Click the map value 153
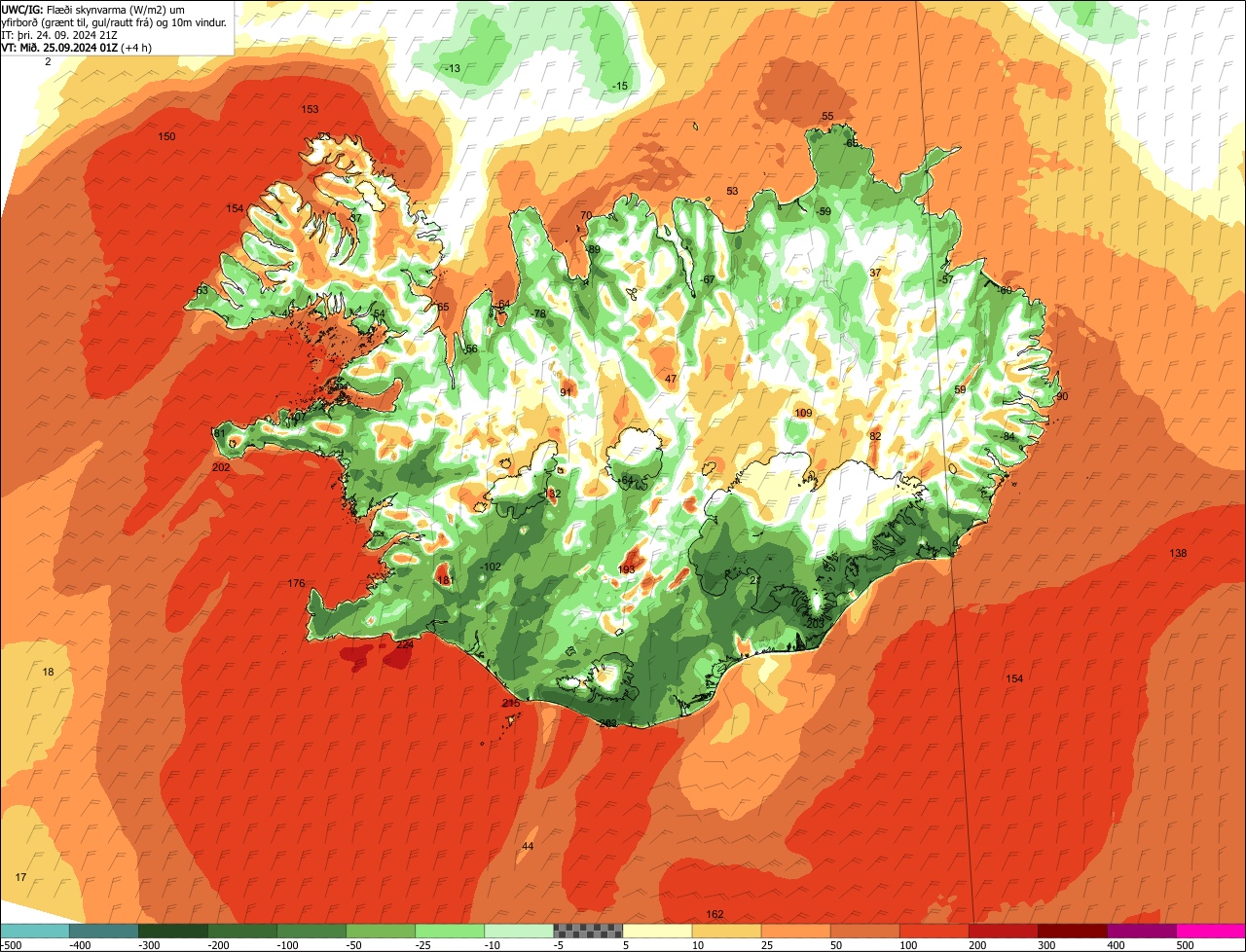Viewport: 1246px width, 952px height. (310, 109)
